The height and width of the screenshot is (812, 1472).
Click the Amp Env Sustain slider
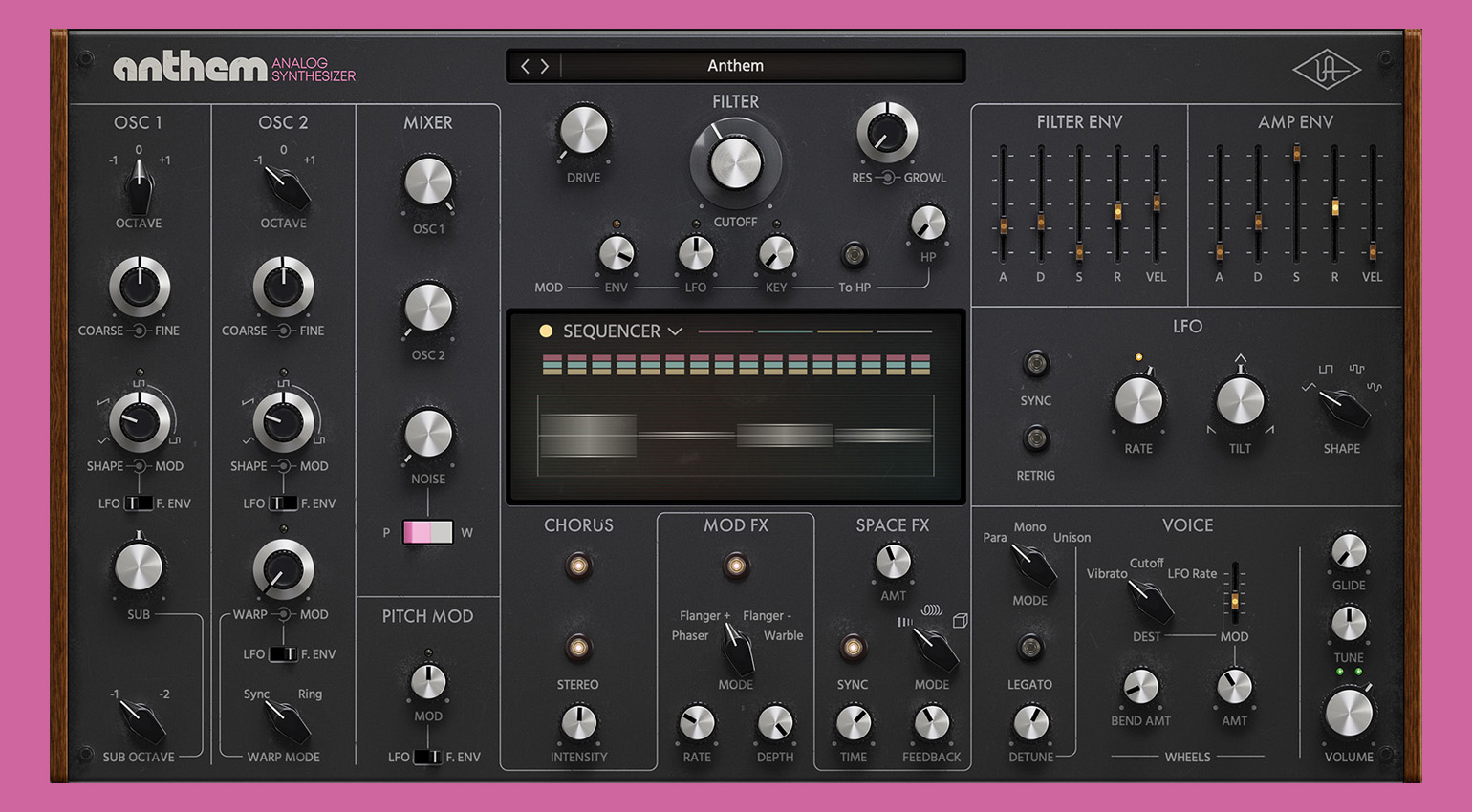click(1296, 155)
